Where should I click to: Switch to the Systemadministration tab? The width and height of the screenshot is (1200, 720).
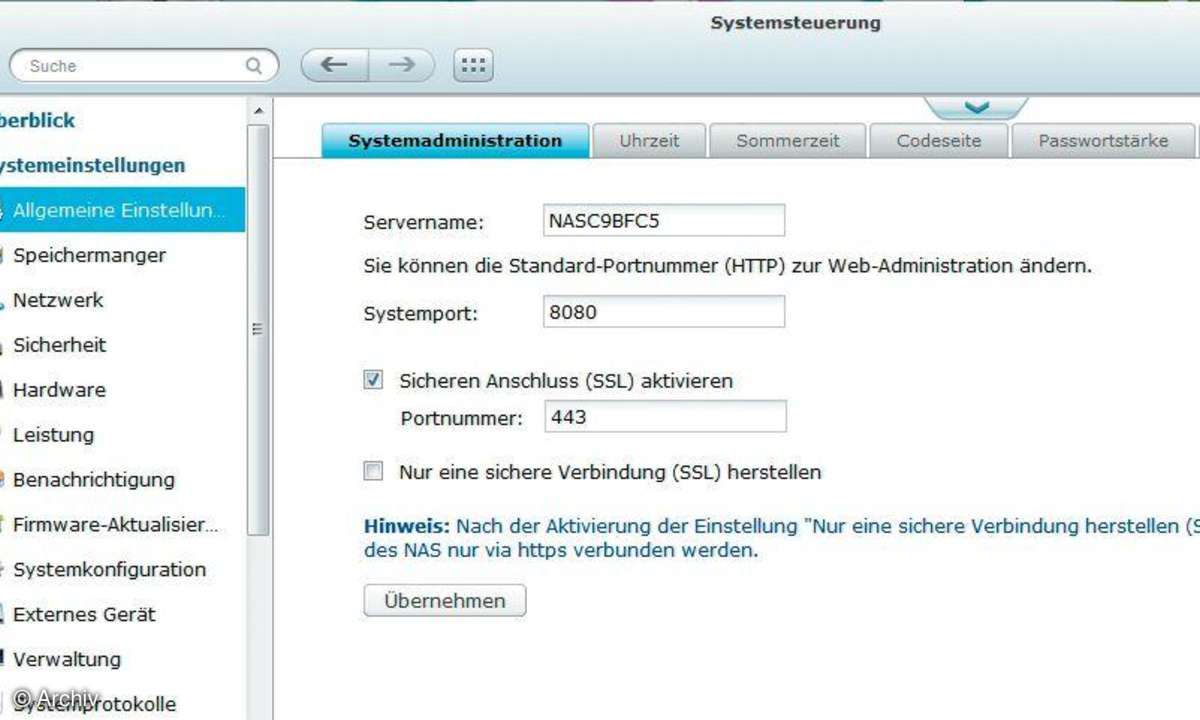pos(455,141)
